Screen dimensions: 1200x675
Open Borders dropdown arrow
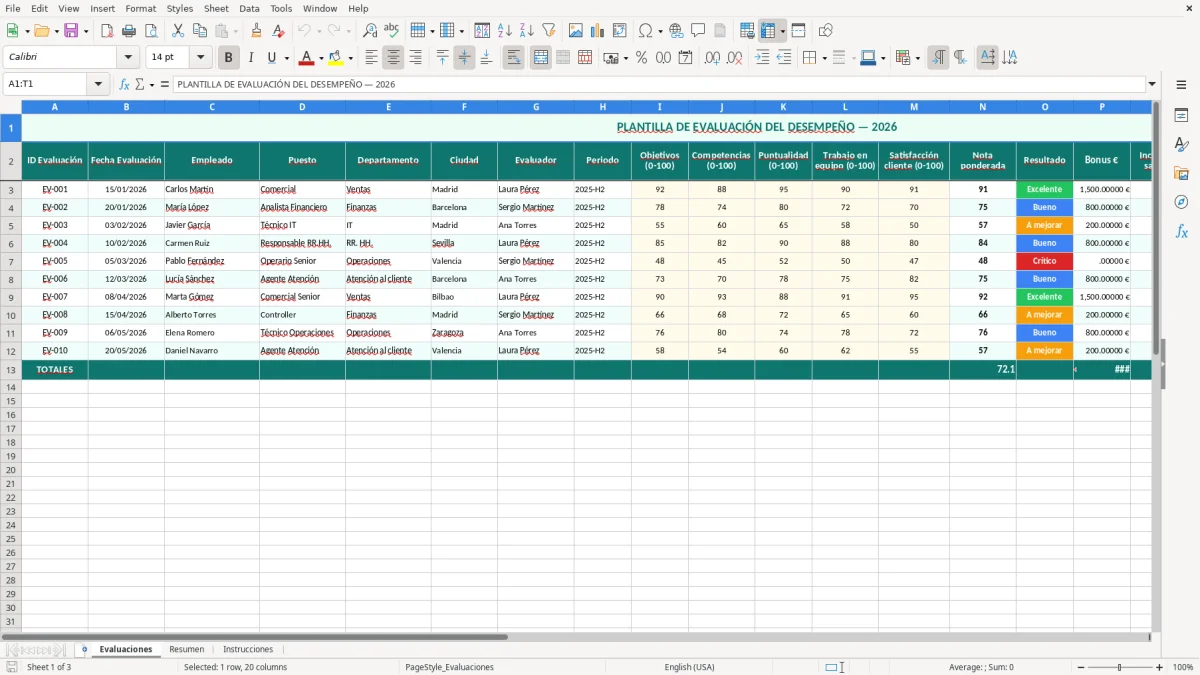[827, 58]
